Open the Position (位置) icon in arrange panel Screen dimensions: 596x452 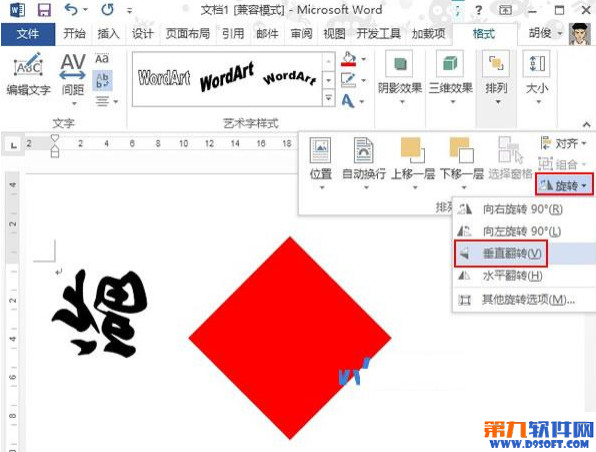320,151
